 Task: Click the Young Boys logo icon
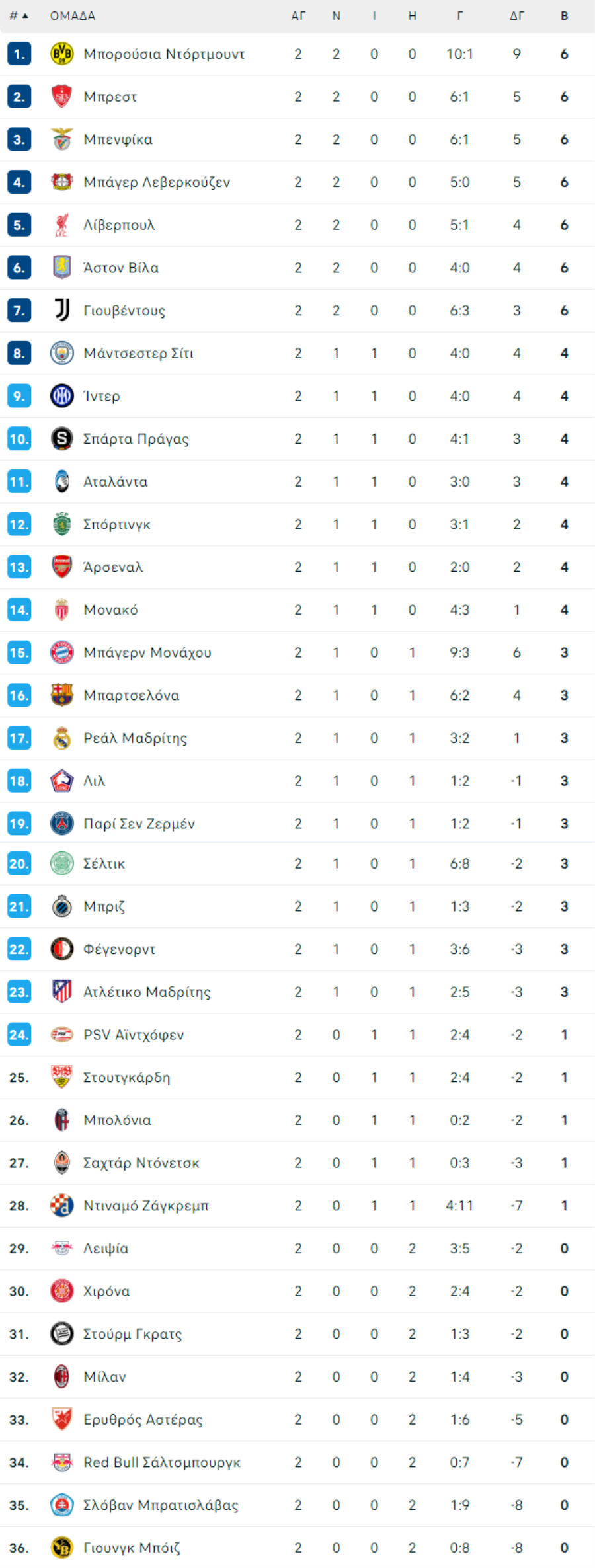tap(62, 1548)
